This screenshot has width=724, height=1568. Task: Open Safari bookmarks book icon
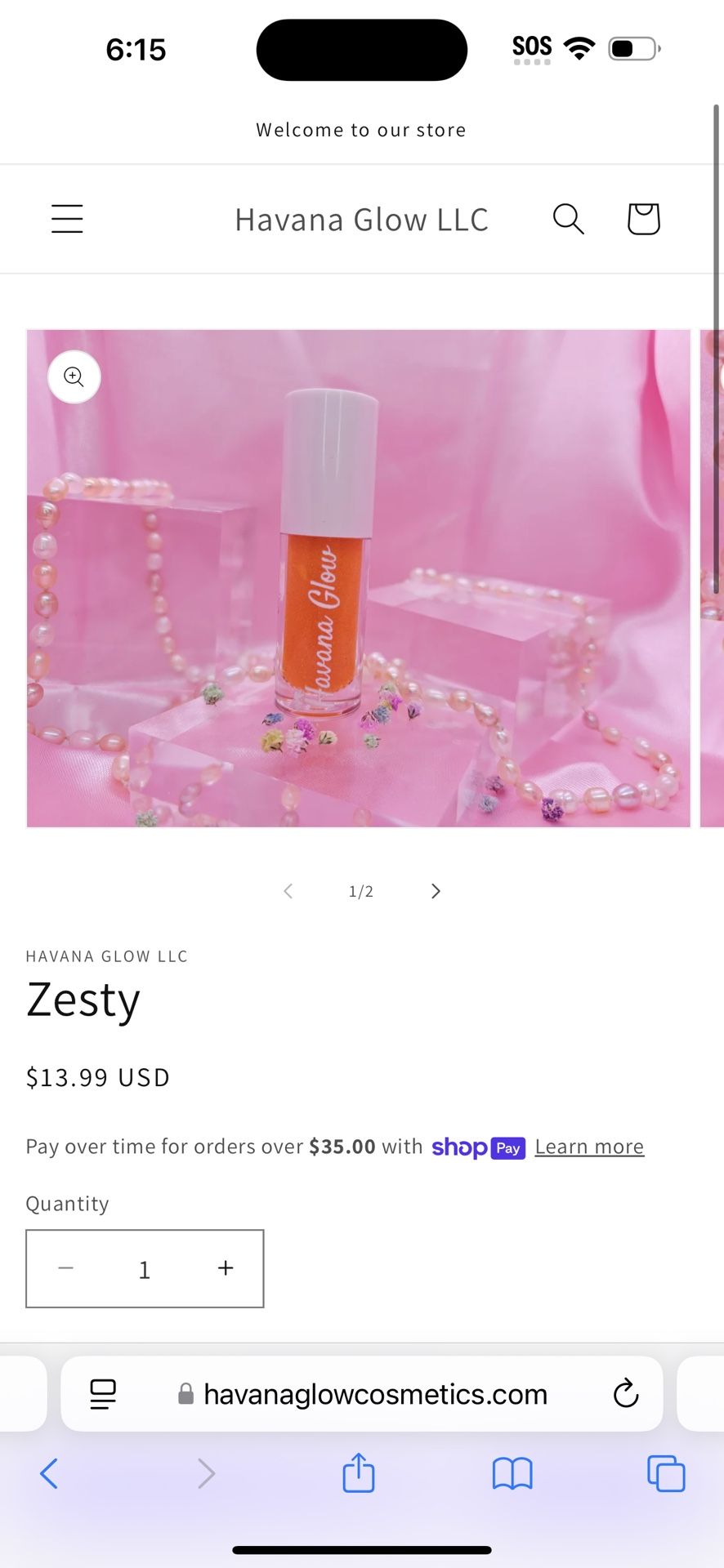tap(512, 1474)
